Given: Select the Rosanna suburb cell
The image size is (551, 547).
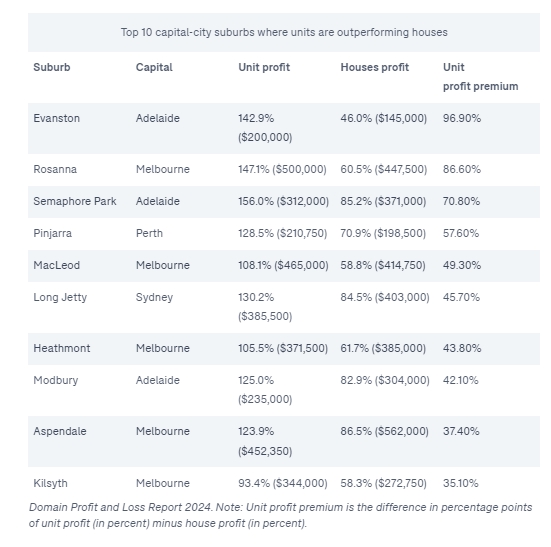Looking at the screenshot, I should 55,169.
